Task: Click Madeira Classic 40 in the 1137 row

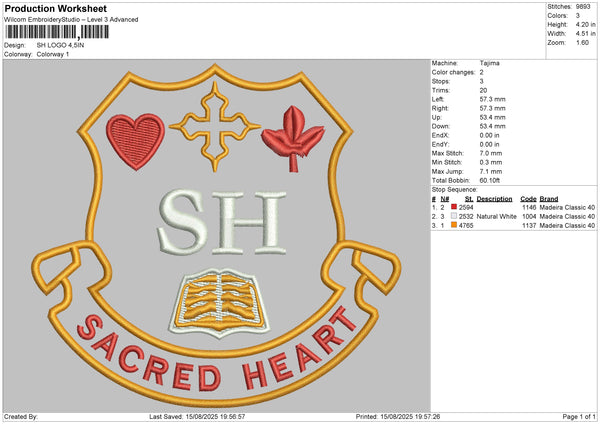Action: click(567, 226)
